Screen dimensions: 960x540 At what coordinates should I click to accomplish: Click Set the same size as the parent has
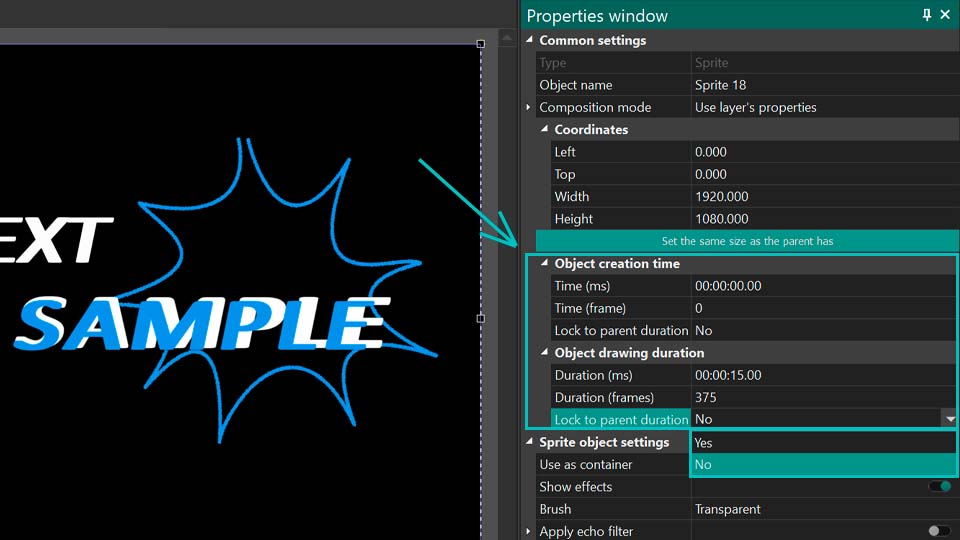747,241
